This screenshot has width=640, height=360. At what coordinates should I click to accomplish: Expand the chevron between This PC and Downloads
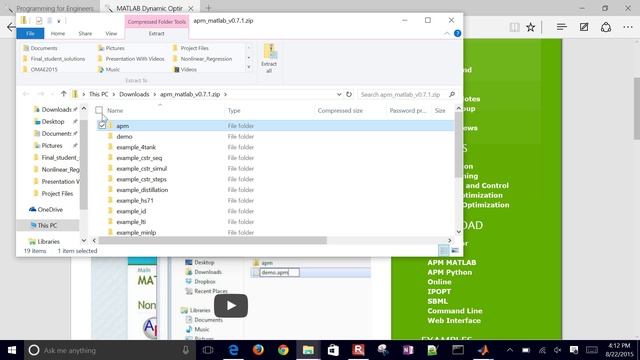point(114,94)
